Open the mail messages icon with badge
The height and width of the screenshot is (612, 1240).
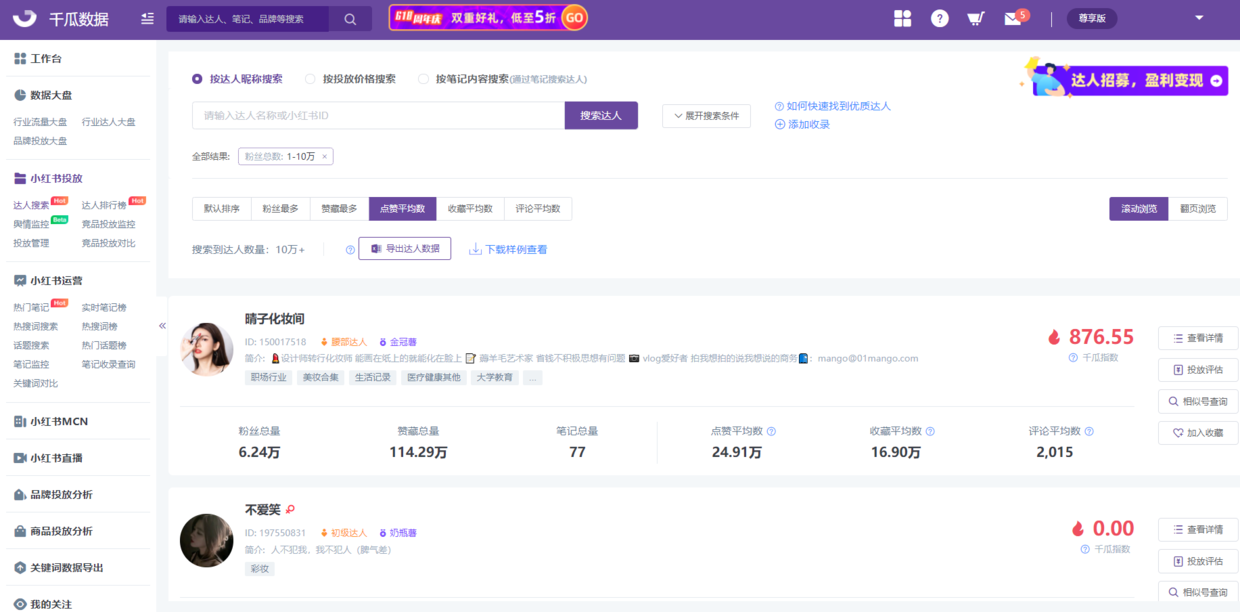click(x=1013, y=19)
